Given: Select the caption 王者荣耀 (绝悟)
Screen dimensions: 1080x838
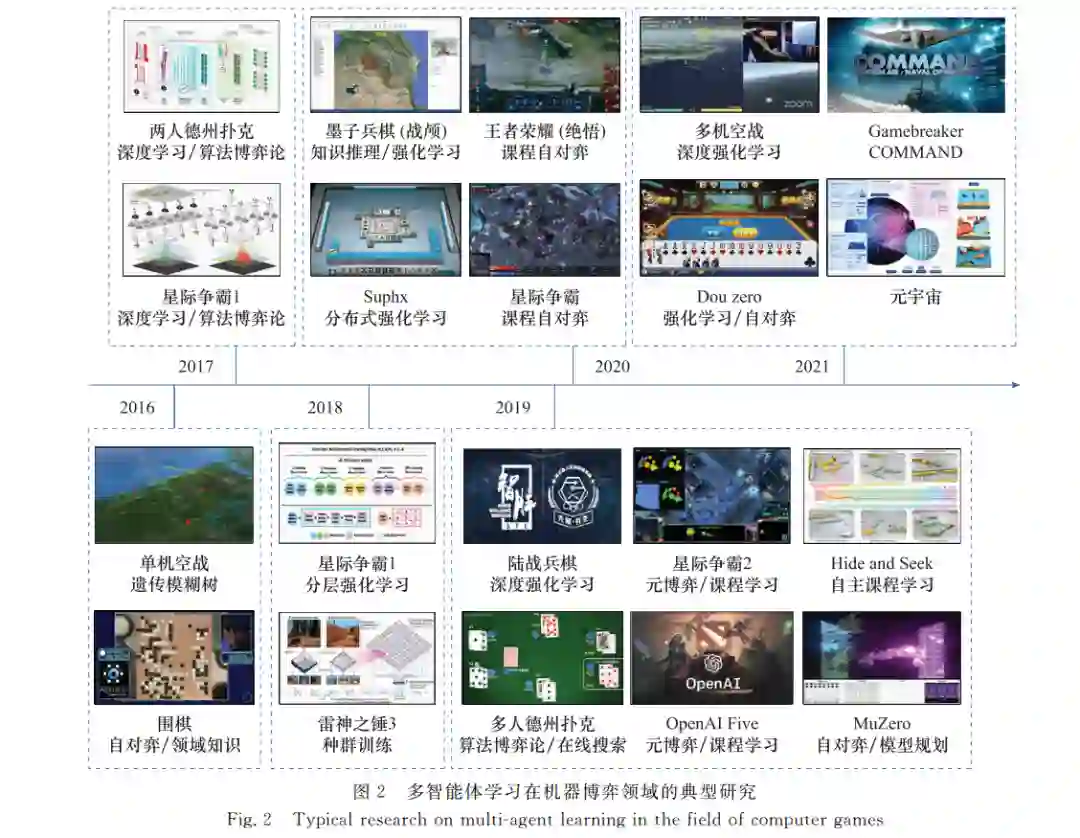Looking at the screenshot, I should tap(544, 131).
